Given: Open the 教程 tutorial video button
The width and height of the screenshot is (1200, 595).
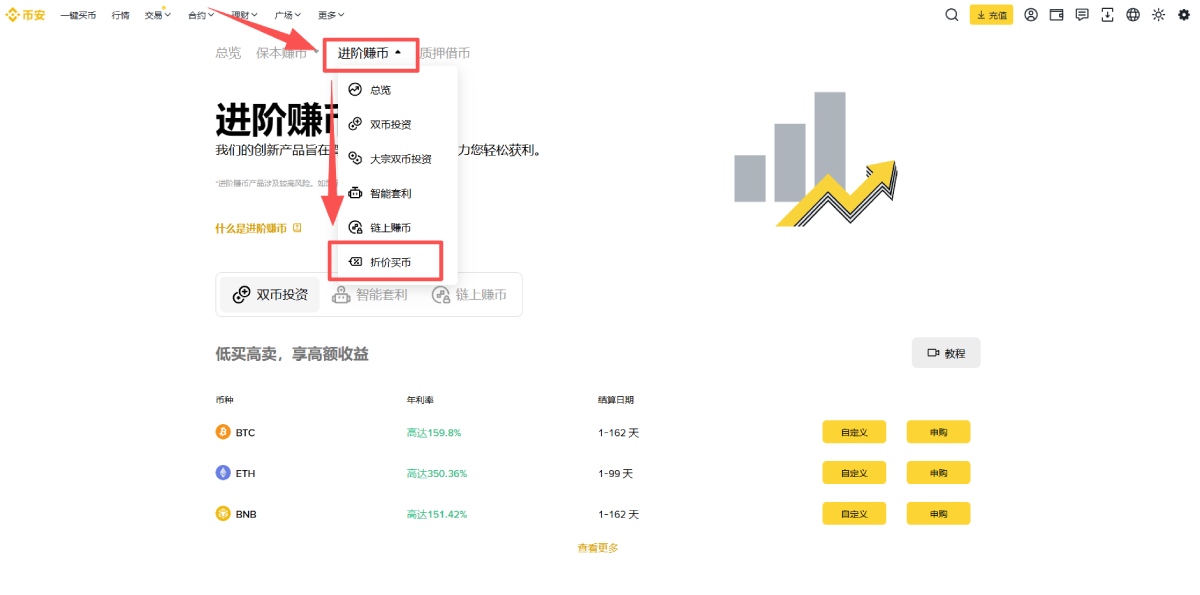Looking at the screenshot, I should [x=945, y=352].
